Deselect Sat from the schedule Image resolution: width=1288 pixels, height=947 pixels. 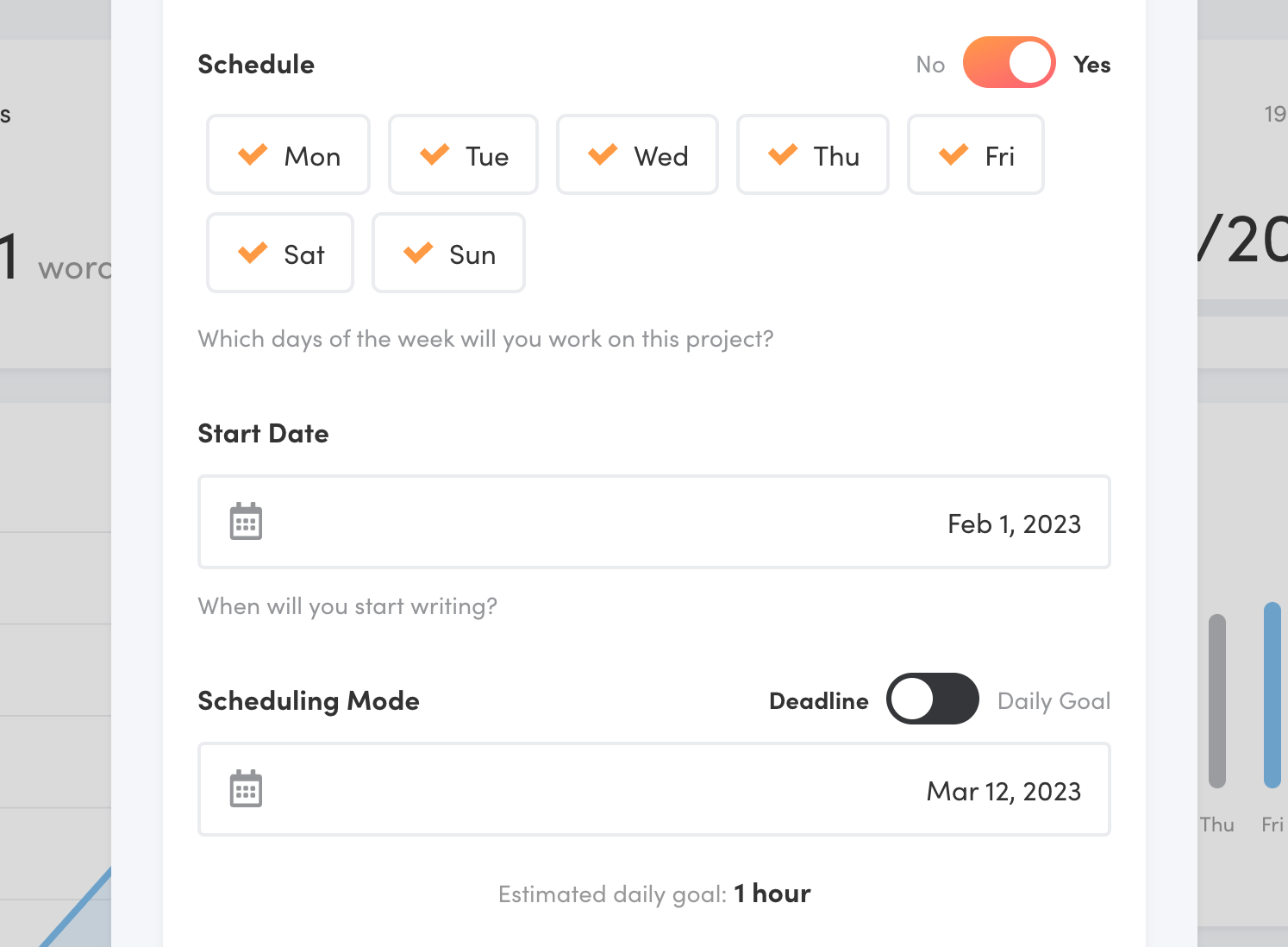click(280, 253)
